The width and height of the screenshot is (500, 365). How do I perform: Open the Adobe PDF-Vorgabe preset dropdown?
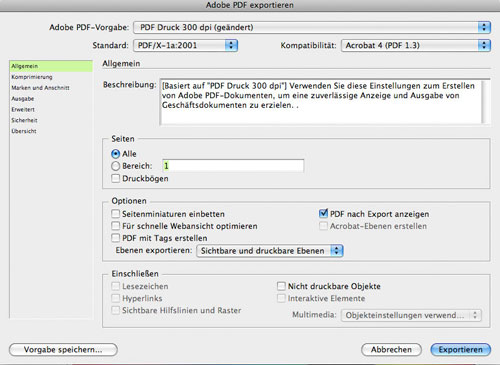[312, 27]
